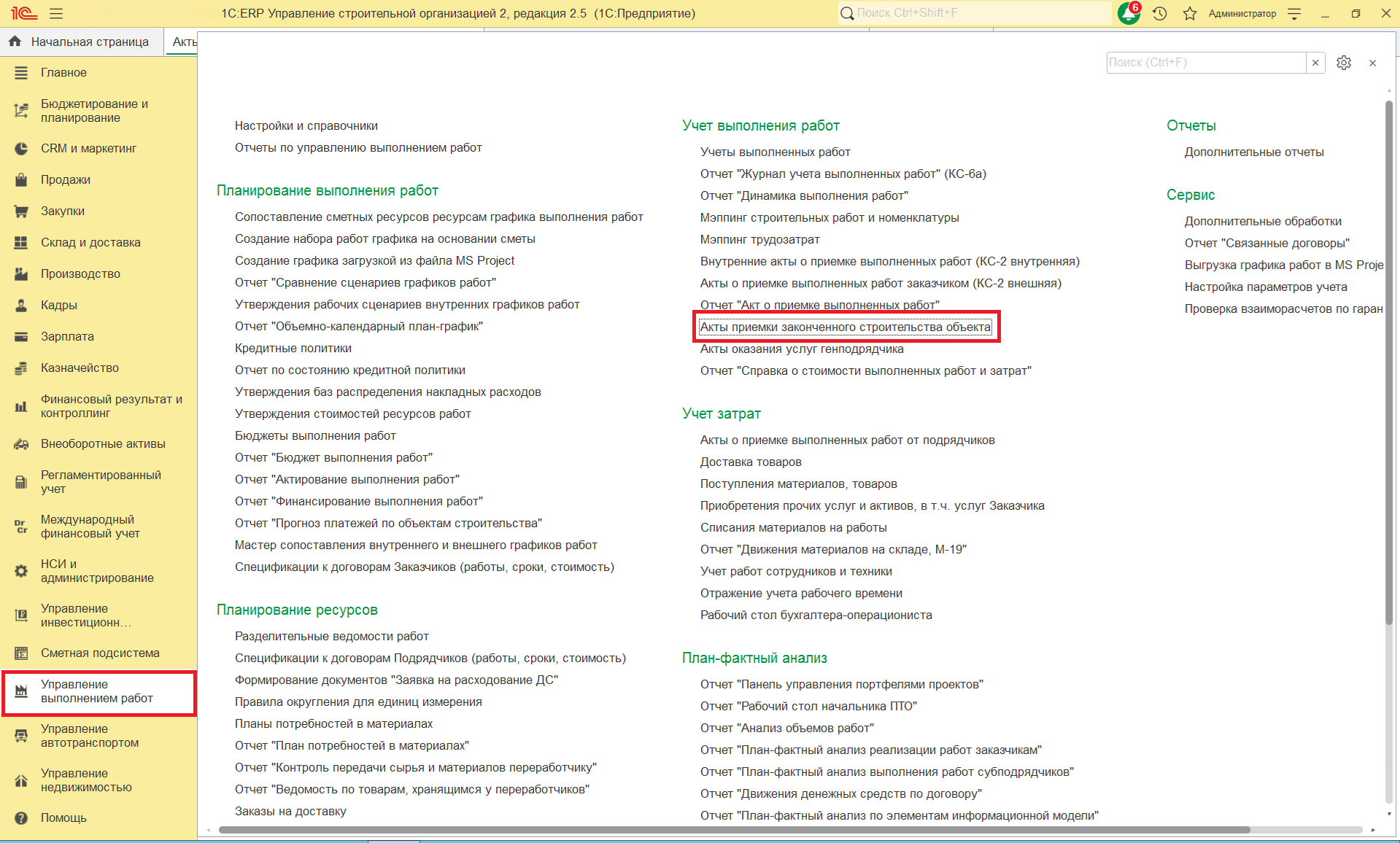Image resolution: width=1400 pixels, height=843 pixels.
Task: Open Акты приемки законченного строительства объекта
Action: coord(845,327)
